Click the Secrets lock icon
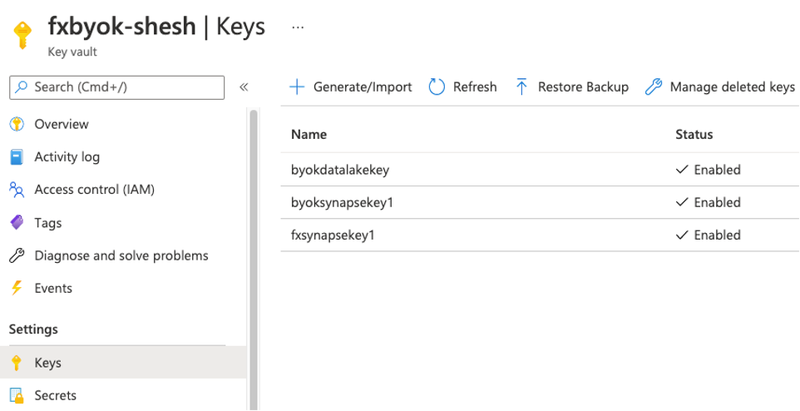Screen dimensions: 800x411 pos(17,396)
